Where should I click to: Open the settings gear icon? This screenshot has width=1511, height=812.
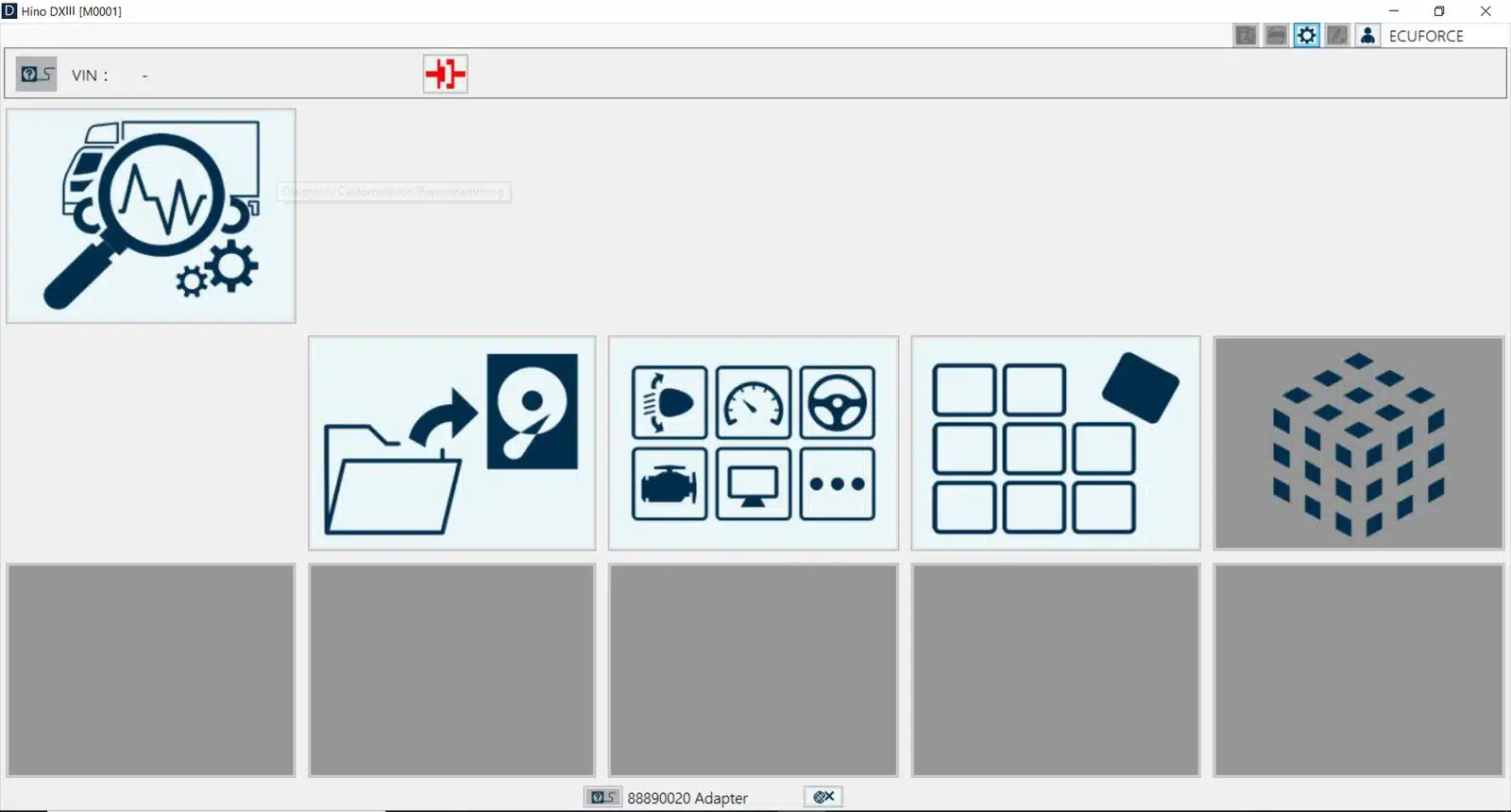point(1307,36)
